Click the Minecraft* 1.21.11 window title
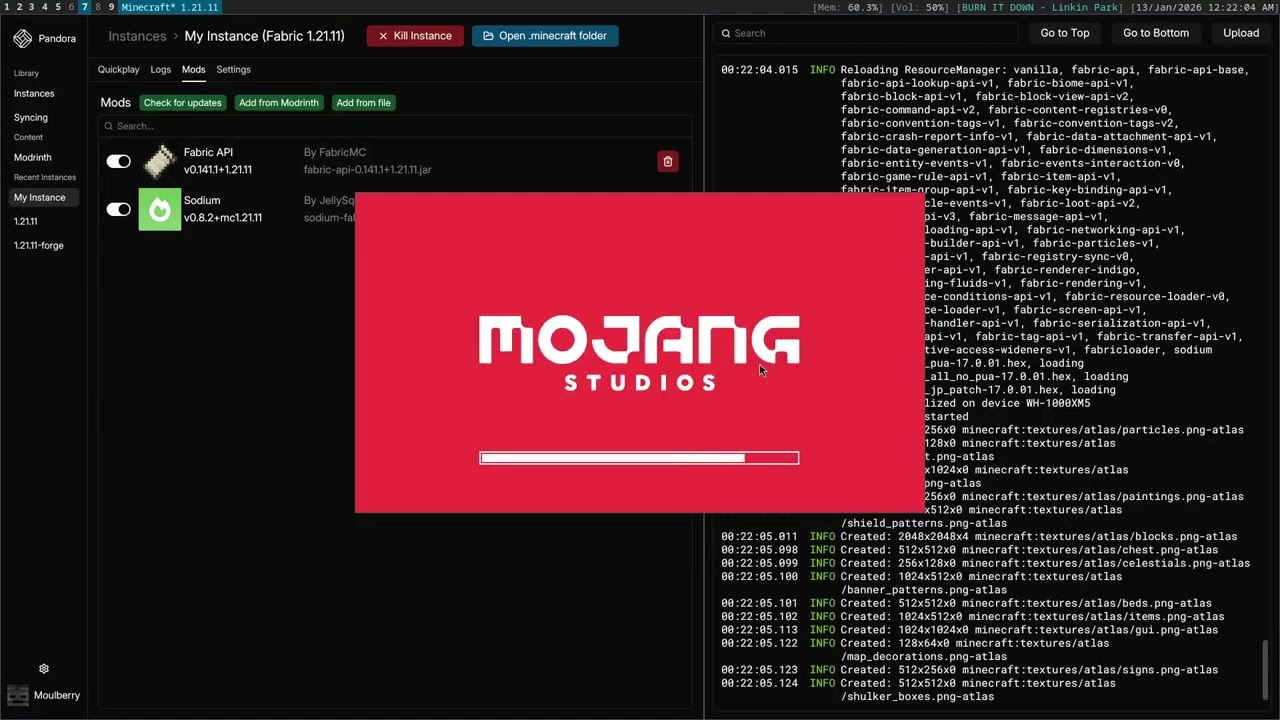This screenshot has height=720, width=1280. 170,7
